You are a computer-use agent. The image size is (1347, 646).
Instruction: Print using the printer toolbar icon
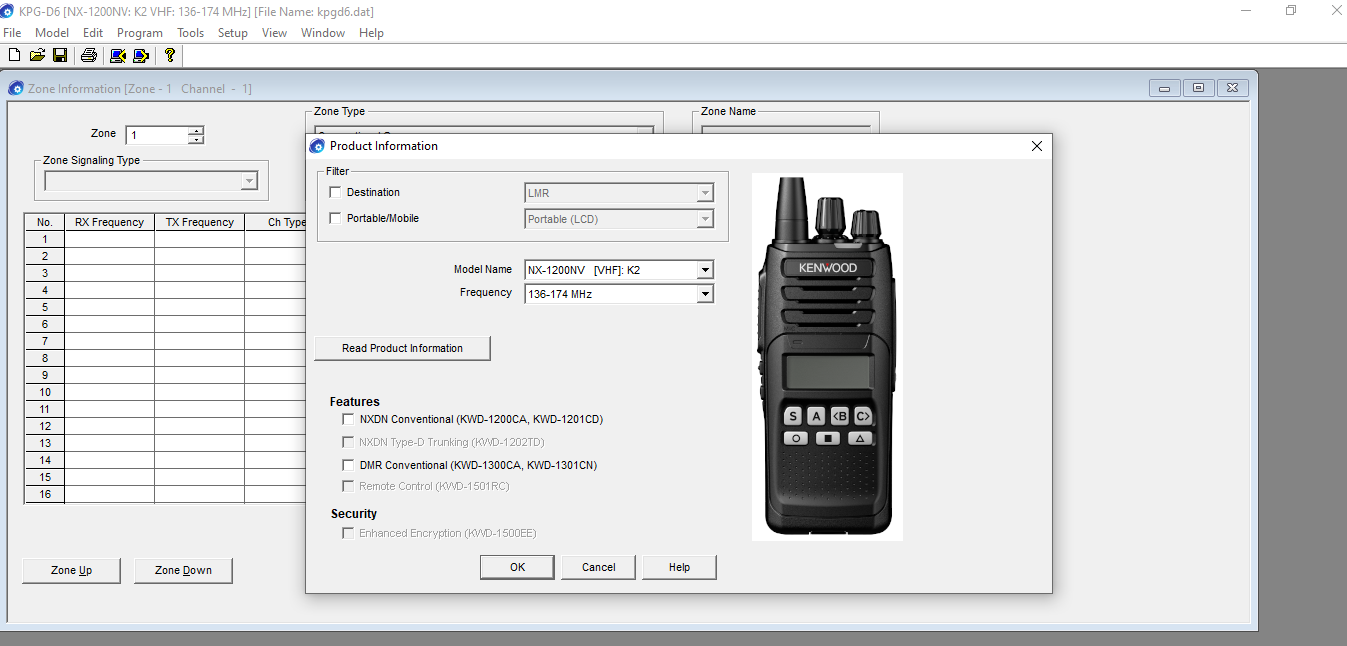(x=89, y=55)
